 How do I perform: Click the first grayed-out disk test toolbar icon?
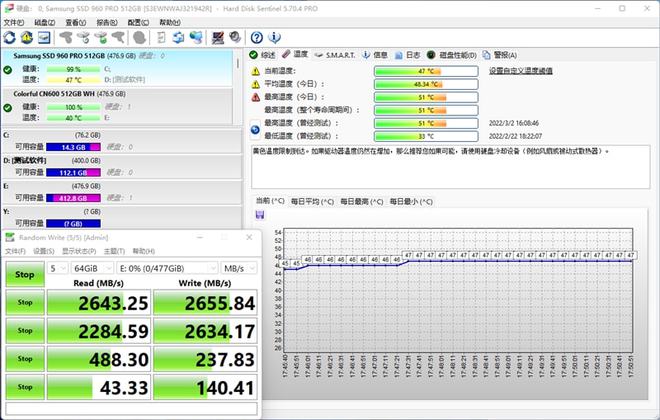[x=66, y=37]
